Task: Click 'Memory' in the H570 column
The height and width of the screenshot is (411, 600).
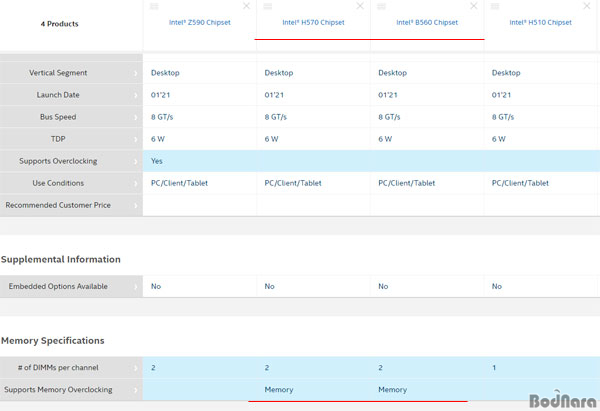Action: coord(279,390)
